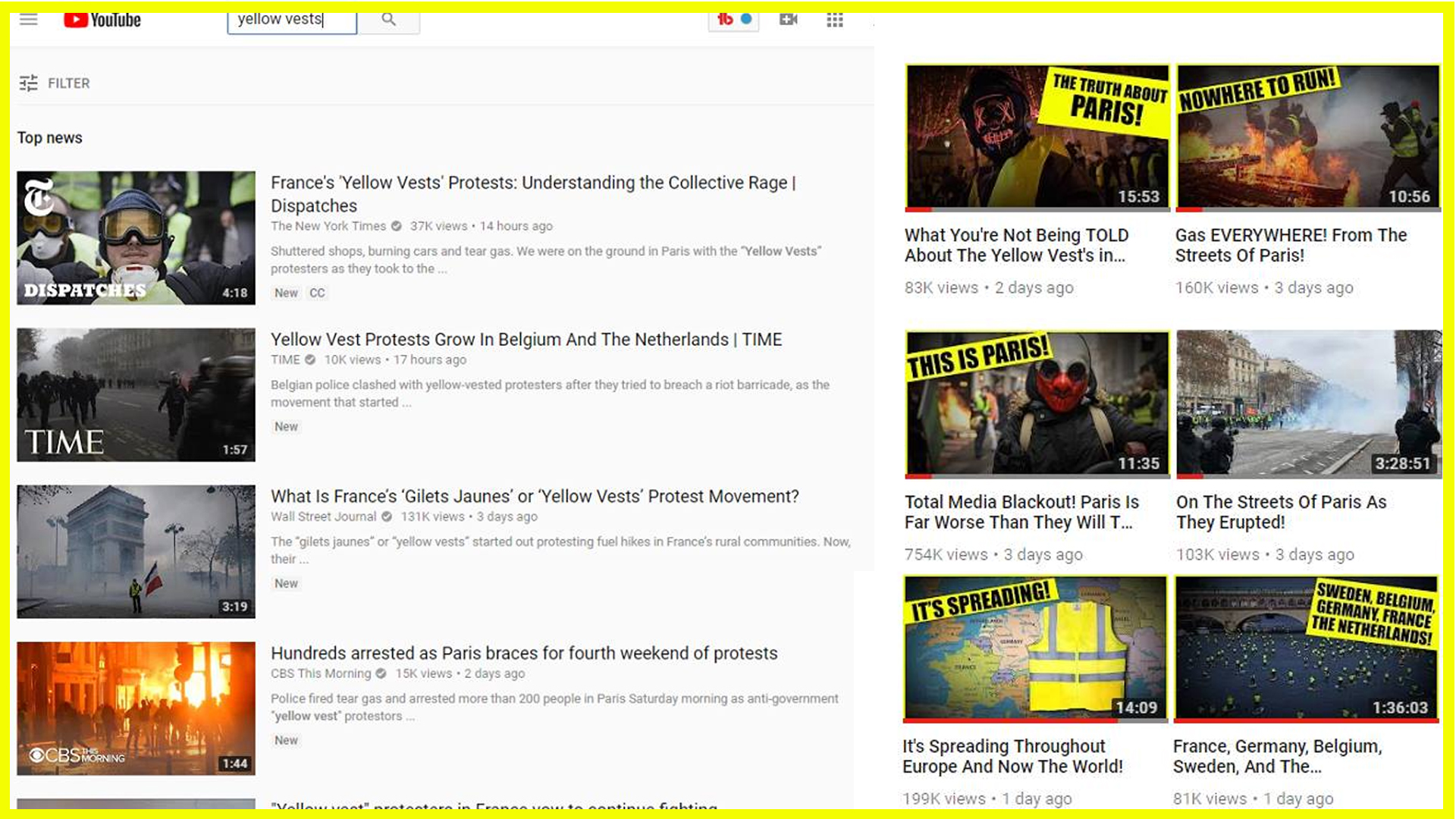Go to the YouTube home logo
The image size is (1456, 819).
(x=102, y=20)
